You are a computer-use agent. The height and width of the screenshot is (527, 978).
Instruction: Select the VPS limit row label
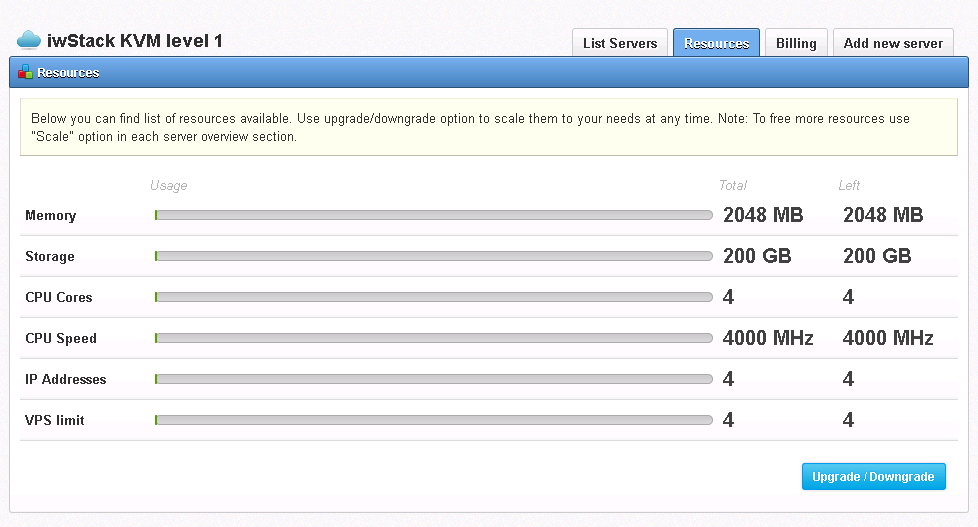click(x=55, y=420)
